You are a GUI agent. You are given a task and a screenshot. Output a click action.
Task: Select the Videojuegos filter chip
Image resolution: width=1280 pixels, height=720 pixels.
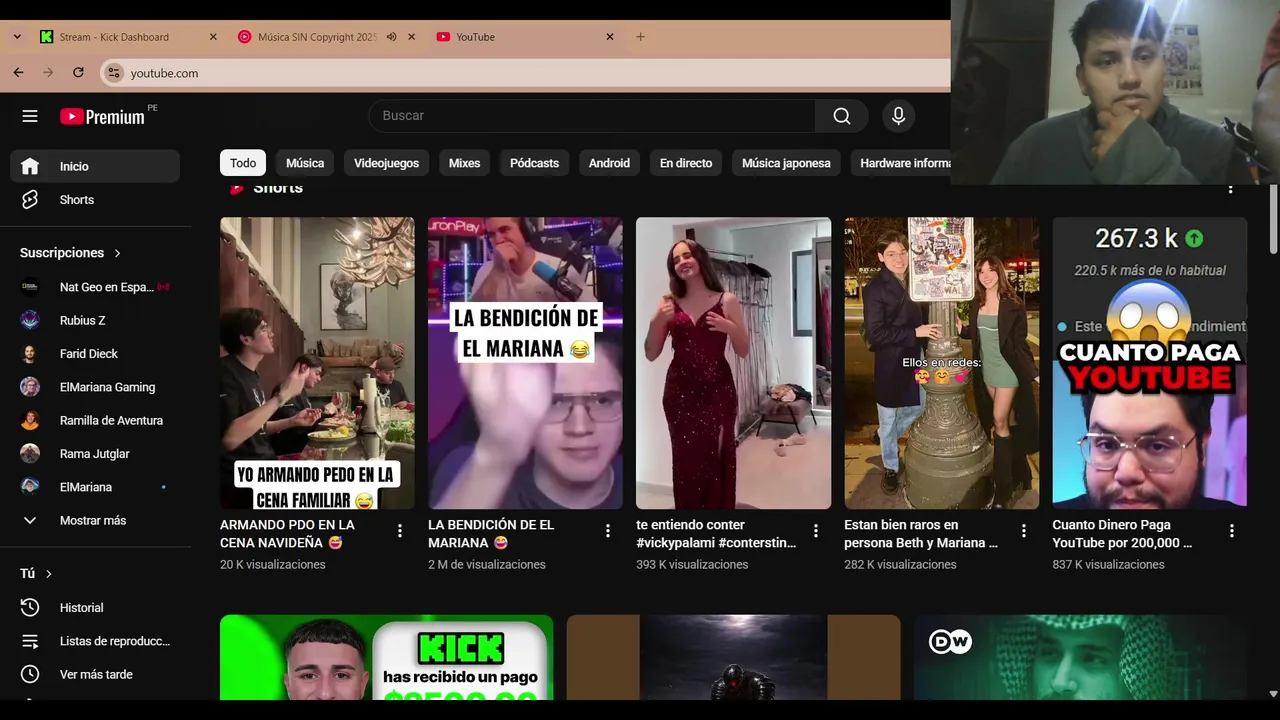pos(386,163)
